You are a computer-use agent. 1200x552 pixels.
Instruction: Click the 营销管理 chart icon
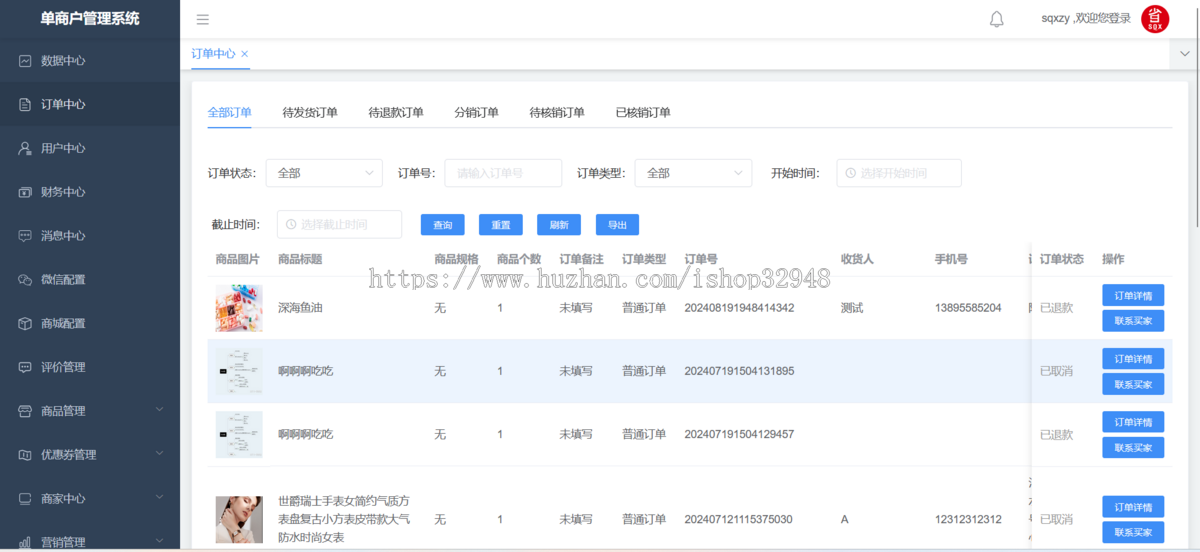(25, 542)
